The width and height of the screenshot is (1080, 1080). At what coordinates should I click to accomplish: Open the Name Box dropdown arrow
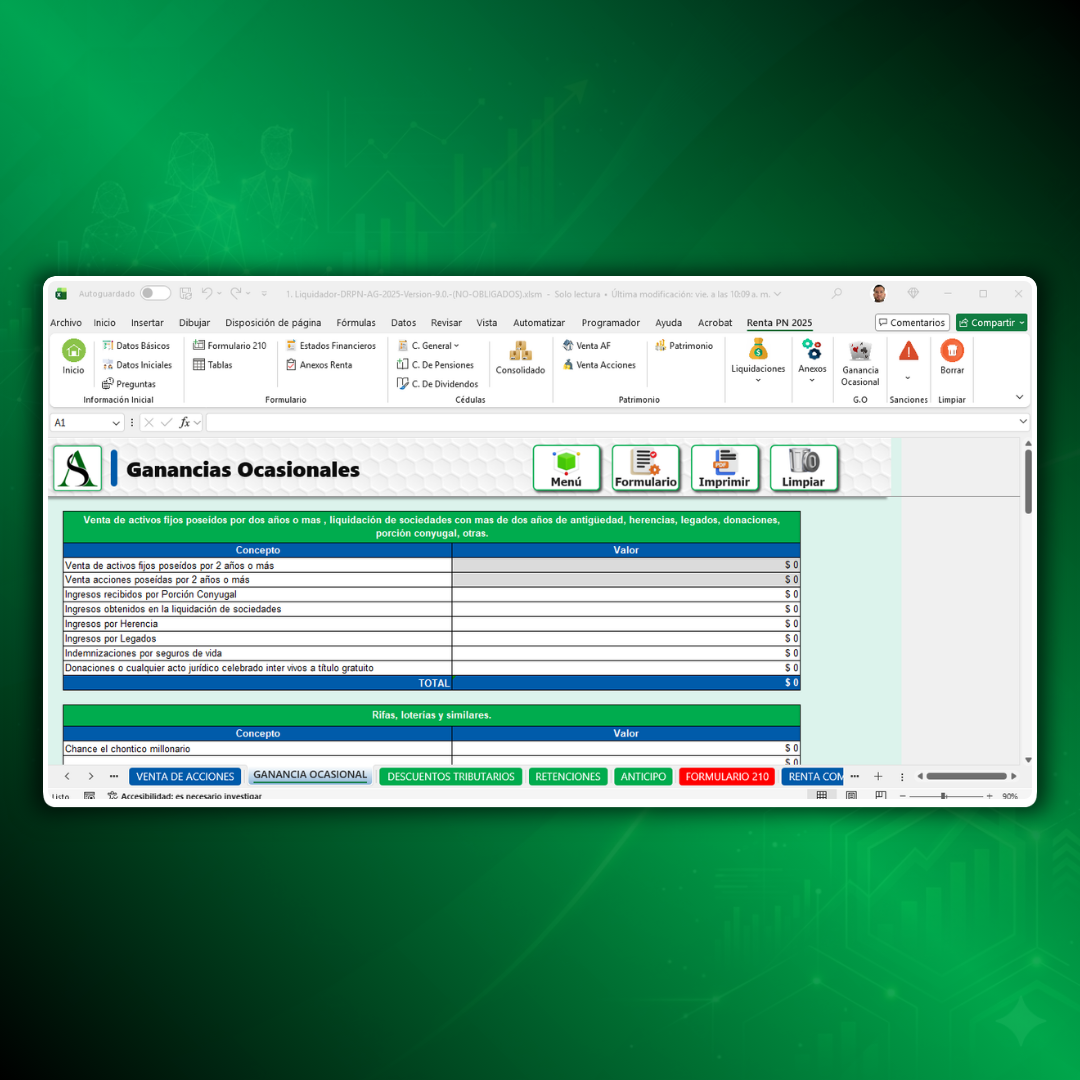[116, 423]
